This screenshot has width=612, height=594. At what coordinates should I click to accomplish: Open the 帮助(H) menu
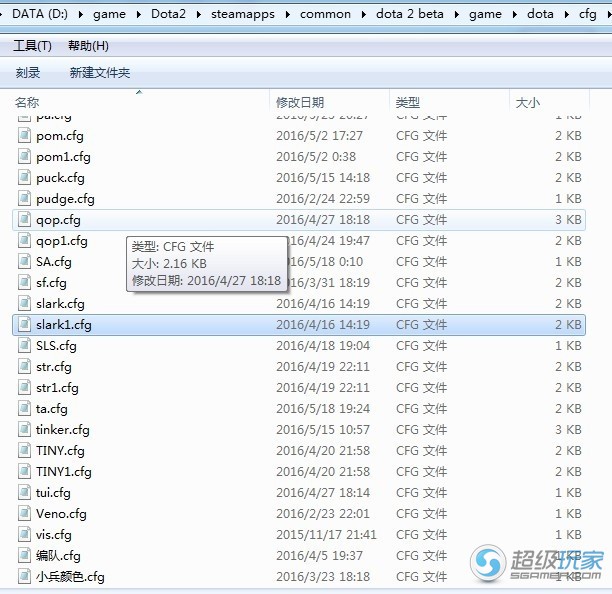point(88,46)
